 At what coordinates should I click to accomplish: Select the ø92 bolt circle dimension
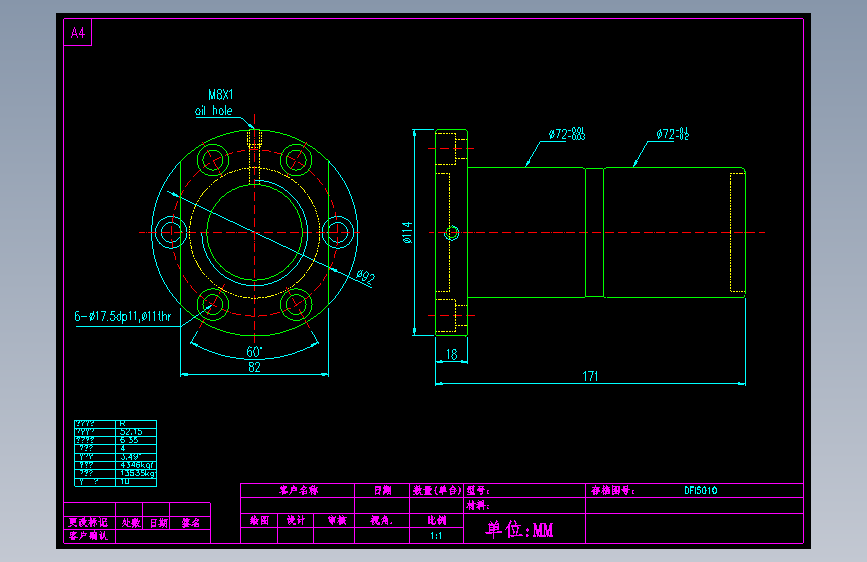coord(365,277)
